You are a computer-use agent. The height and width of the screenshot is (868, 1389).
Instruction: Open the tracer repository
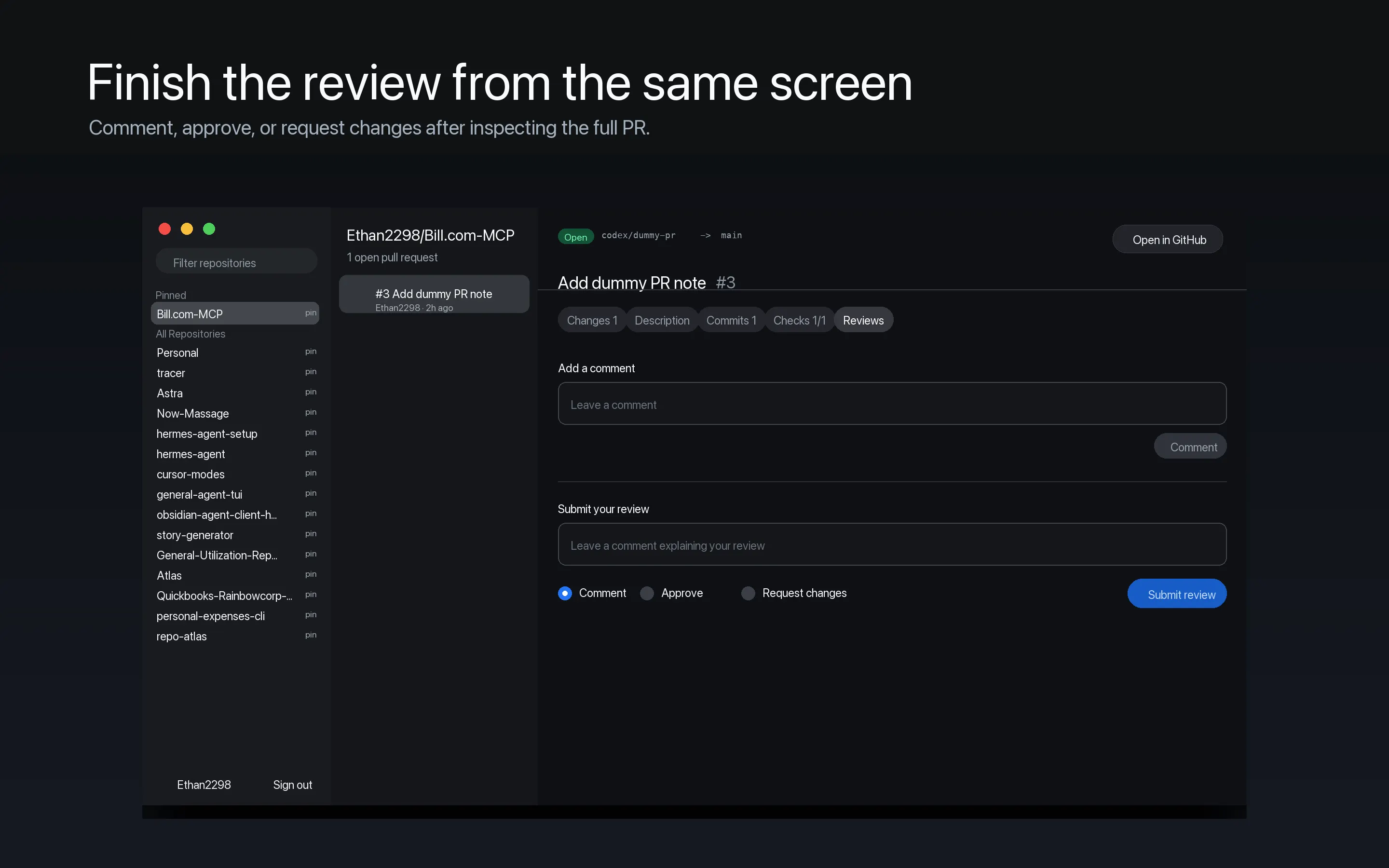[235, 373]
